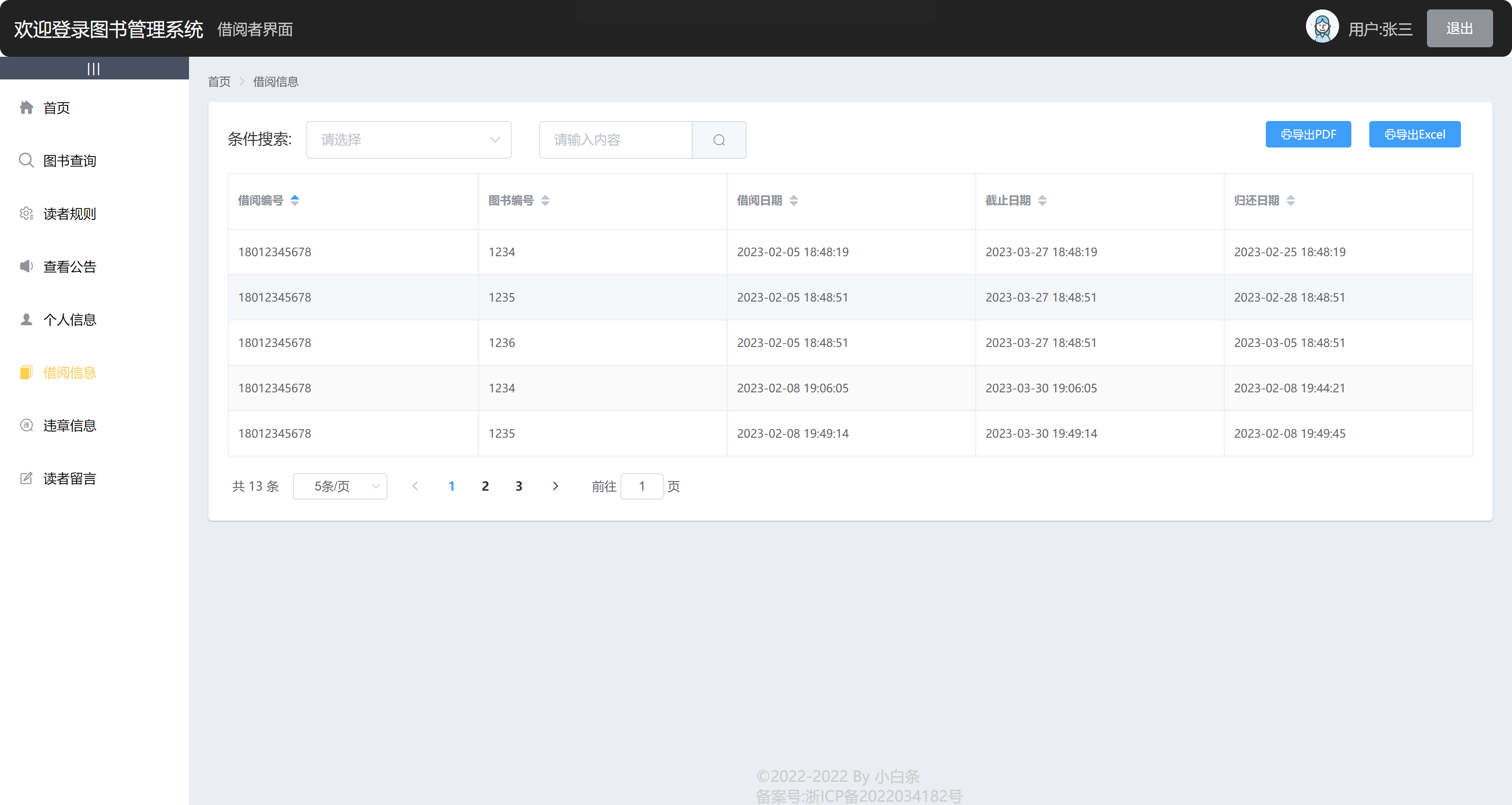
Task: Sort by the 借阅编号 column arrows
Action: click(295, 200)
